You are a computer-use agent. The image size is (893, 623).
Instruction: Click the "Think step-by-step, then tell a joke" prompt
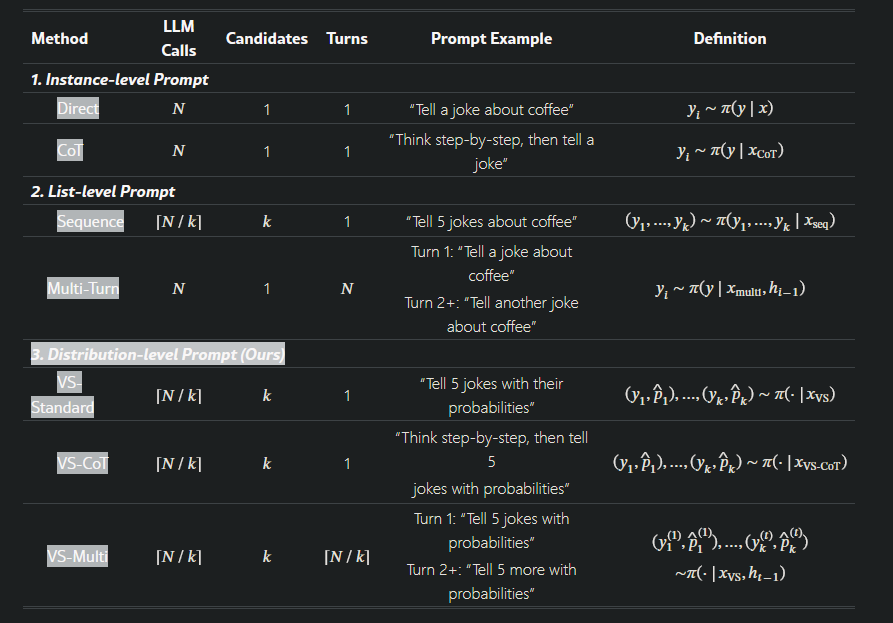click(491, 151)
